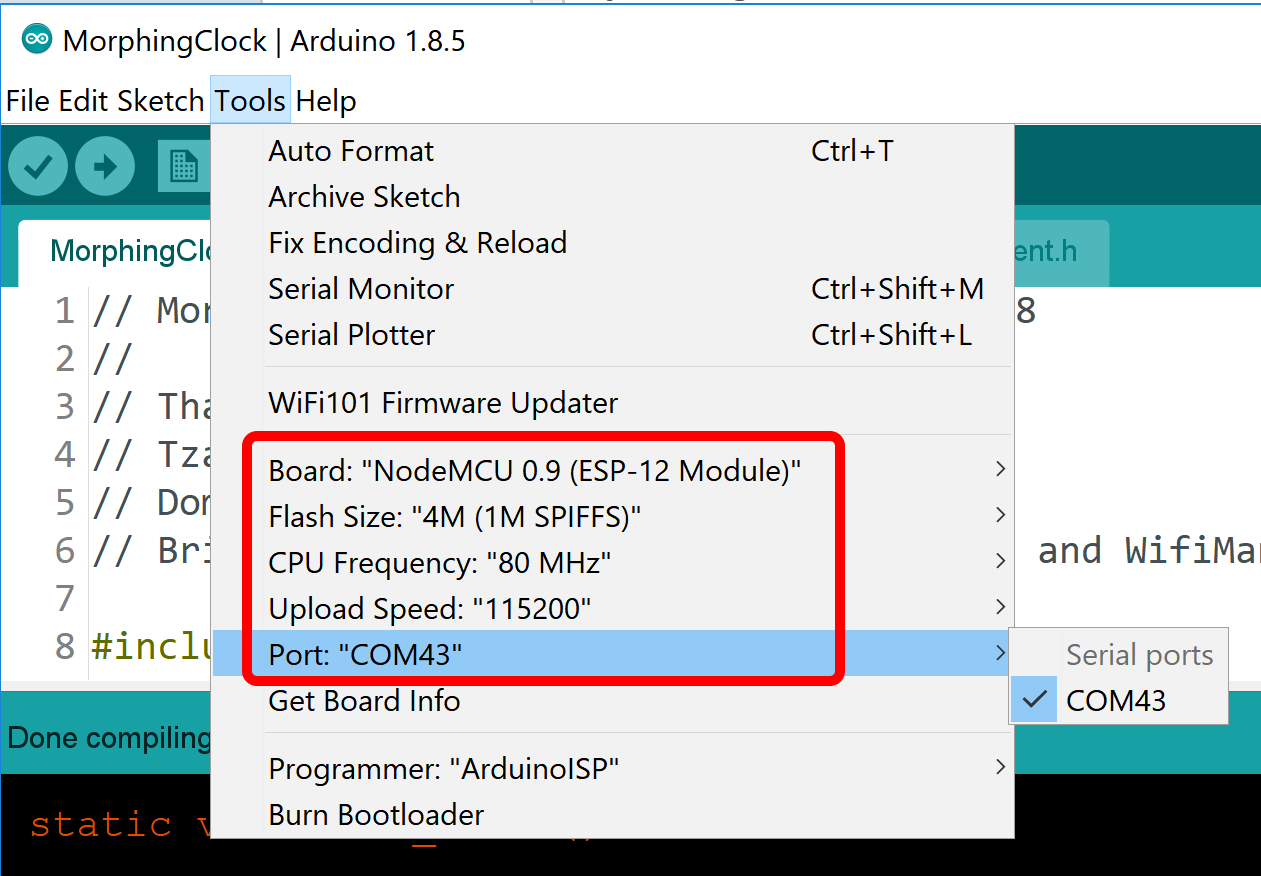Switch to the MorphingClock sketch tab

[130, 250]
